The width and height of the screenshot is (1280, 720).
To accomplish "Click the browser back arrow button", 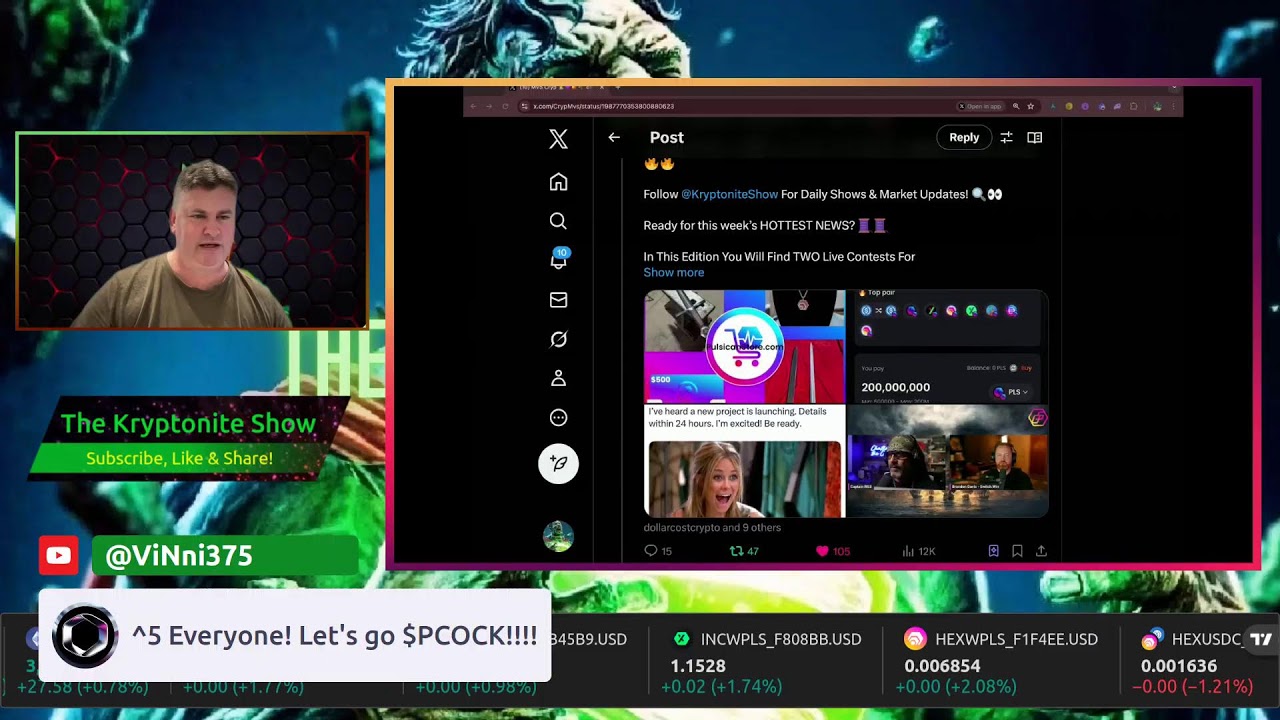I will click(x=473, y=106).
